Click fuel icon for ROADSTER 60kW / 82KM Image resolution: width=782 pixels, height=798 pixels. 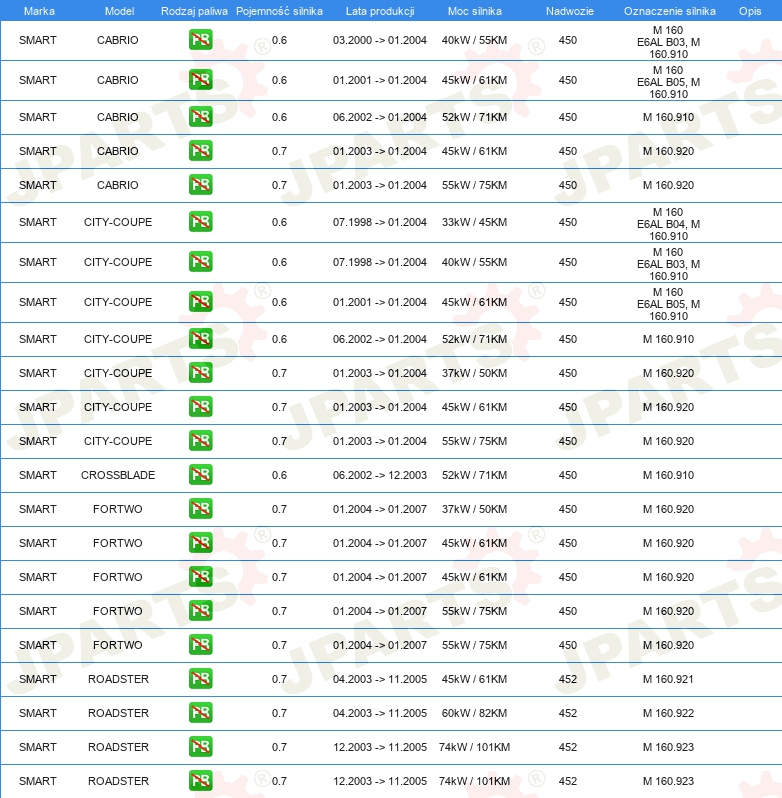200,713
